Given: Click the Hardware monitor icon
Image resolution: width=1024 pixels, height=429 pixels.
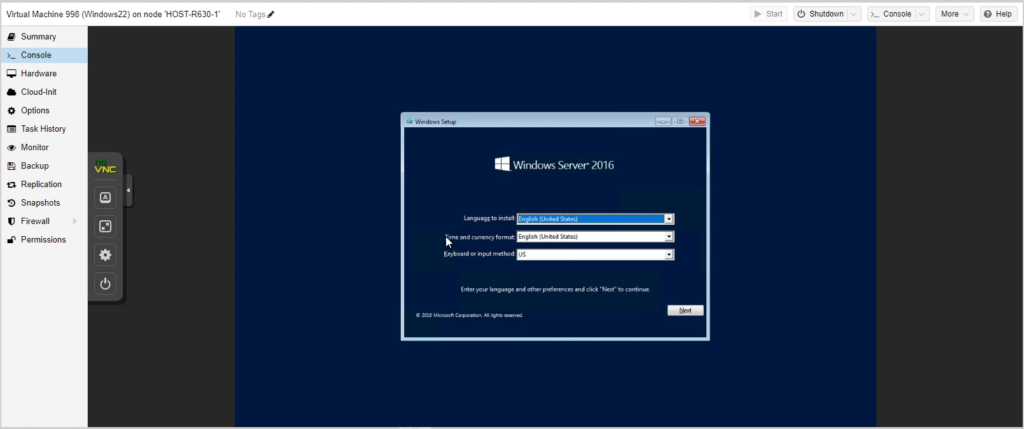Looking at the screenshot, I should click(x=11, y=74).
